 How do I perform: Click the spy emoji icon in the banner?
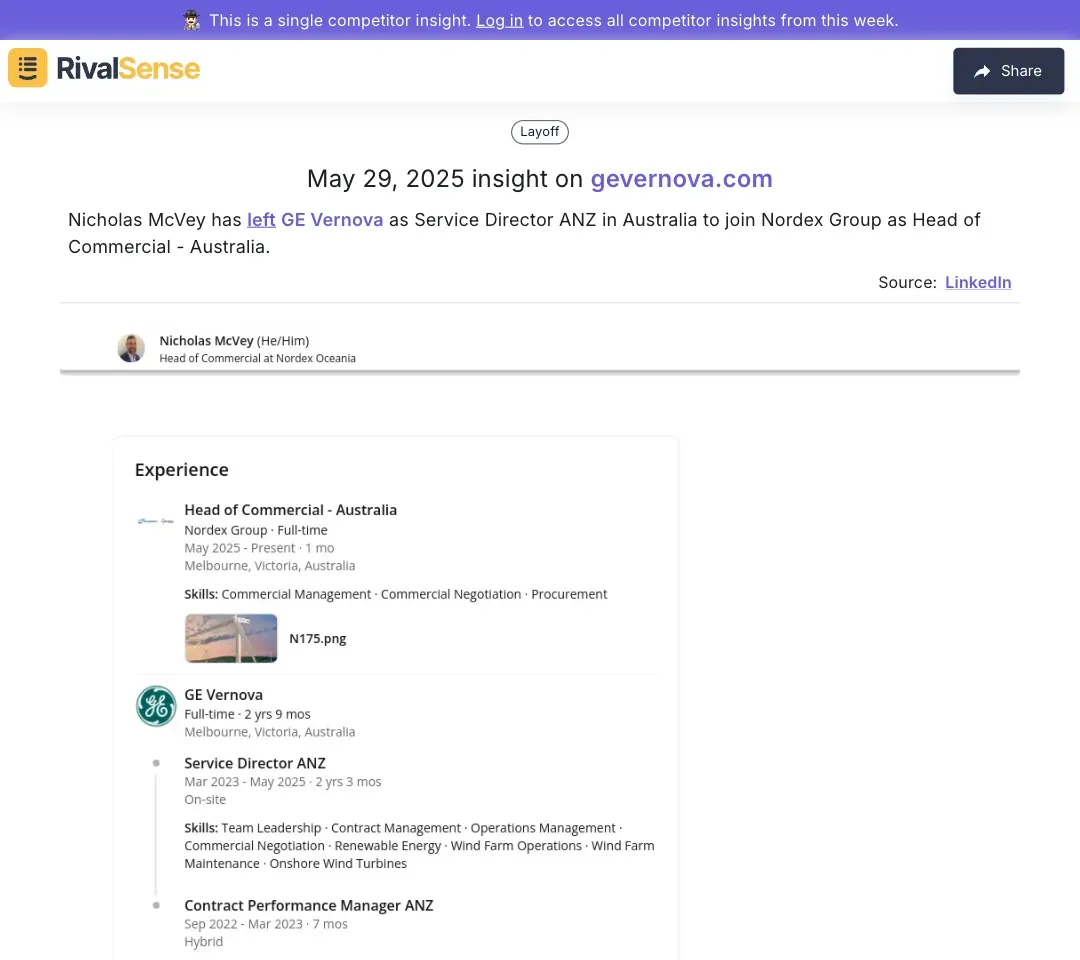[192, 20]
